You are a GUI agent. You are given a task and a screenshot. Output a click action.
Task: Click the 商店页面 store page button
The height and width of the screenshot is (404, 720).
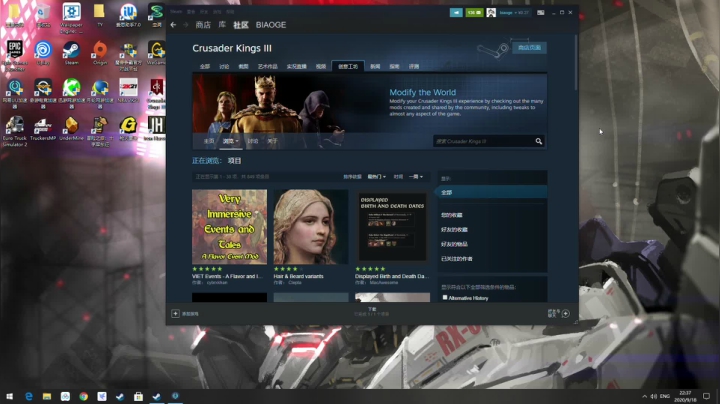[x=529, y=48]
